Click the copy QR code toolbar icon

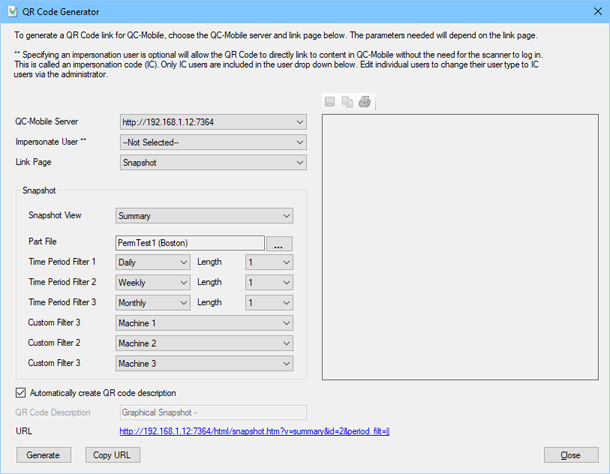point(347,102)
